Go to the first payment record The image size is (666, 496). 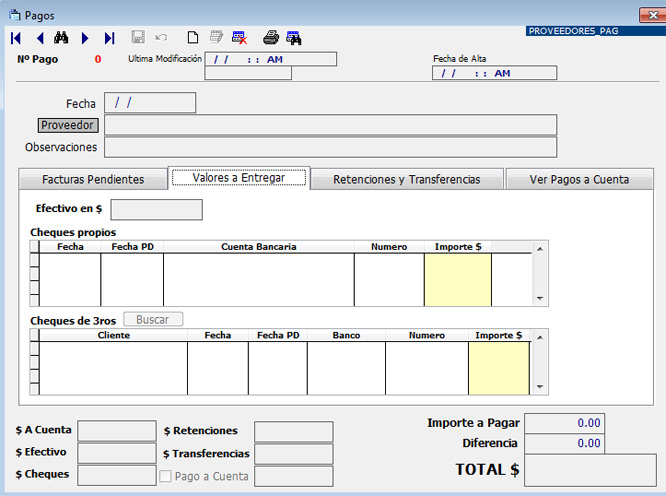coord(16,38)
